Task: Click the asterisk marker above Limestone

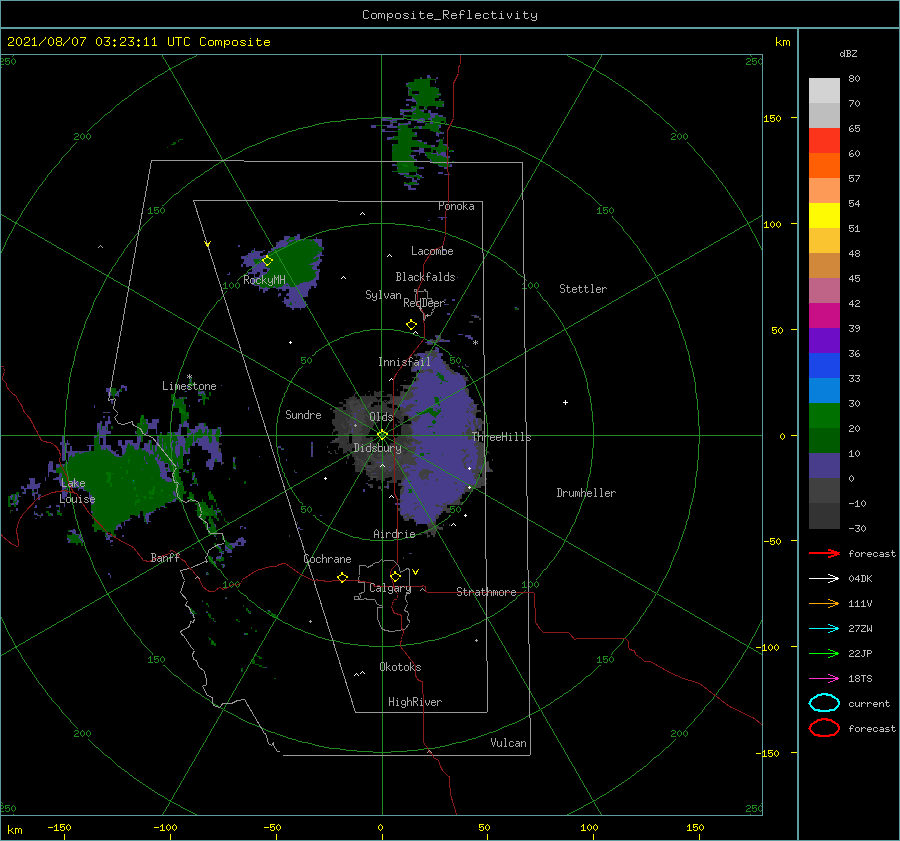Action: 189,377
